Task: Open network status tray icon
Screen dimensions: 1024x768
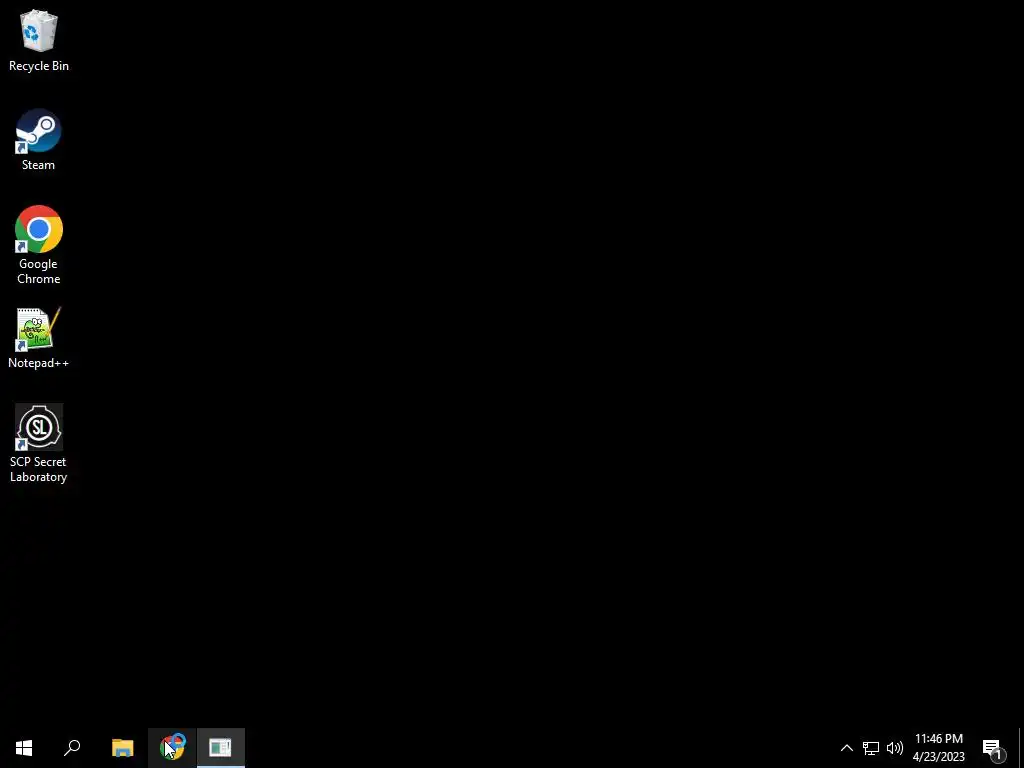Action: 871,748
